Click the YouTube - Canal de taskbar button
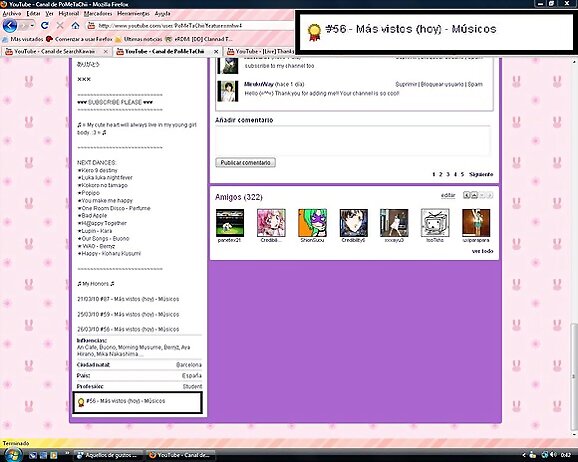This screenshot has width=578, height=462. [180, 455]
